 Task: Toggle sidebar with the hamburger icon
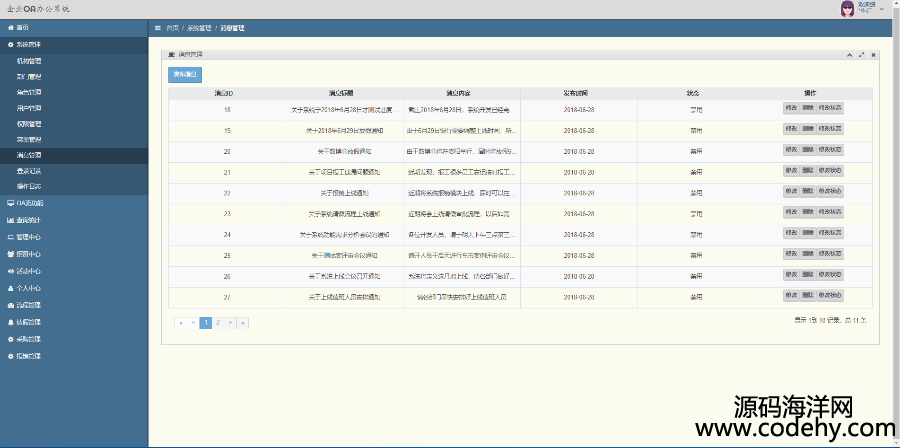[158, 28]
